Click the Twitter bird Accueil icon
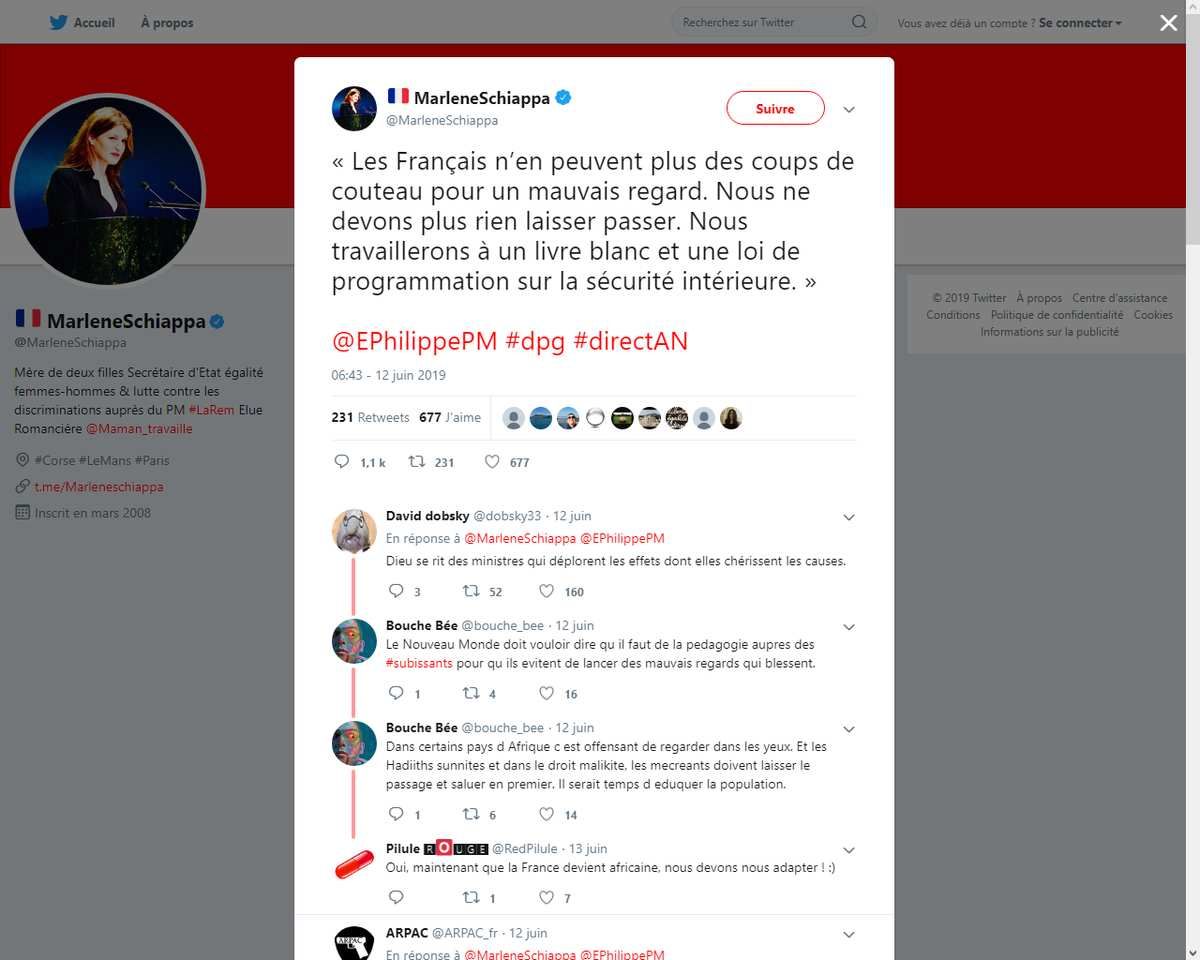Image resolution: width=1200 pixels, height=960 pixels. tap(59, 22)
